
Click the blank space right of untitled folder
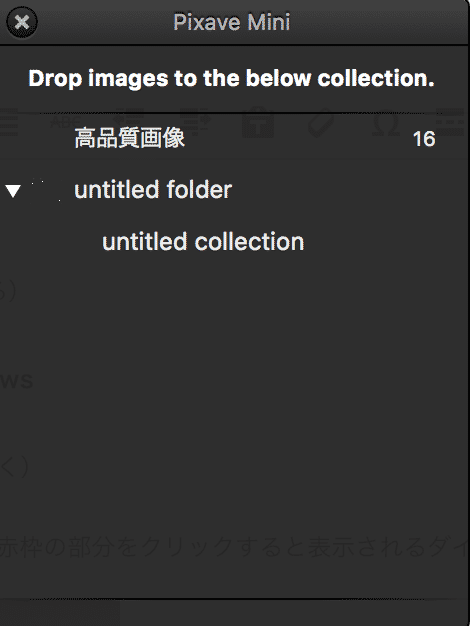(350, 190)
